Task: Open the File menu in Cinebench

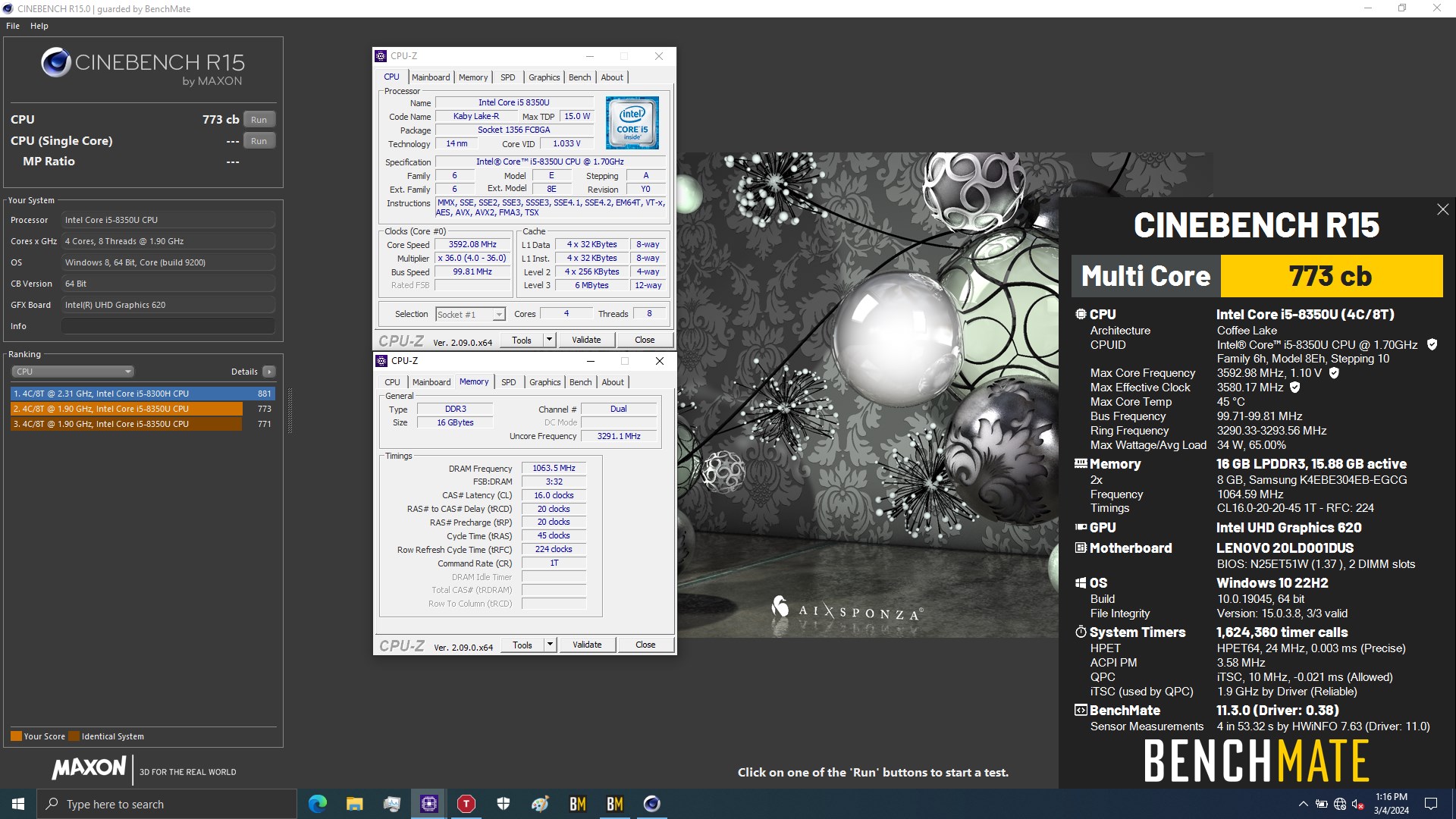Action: [x=13, y=26]
